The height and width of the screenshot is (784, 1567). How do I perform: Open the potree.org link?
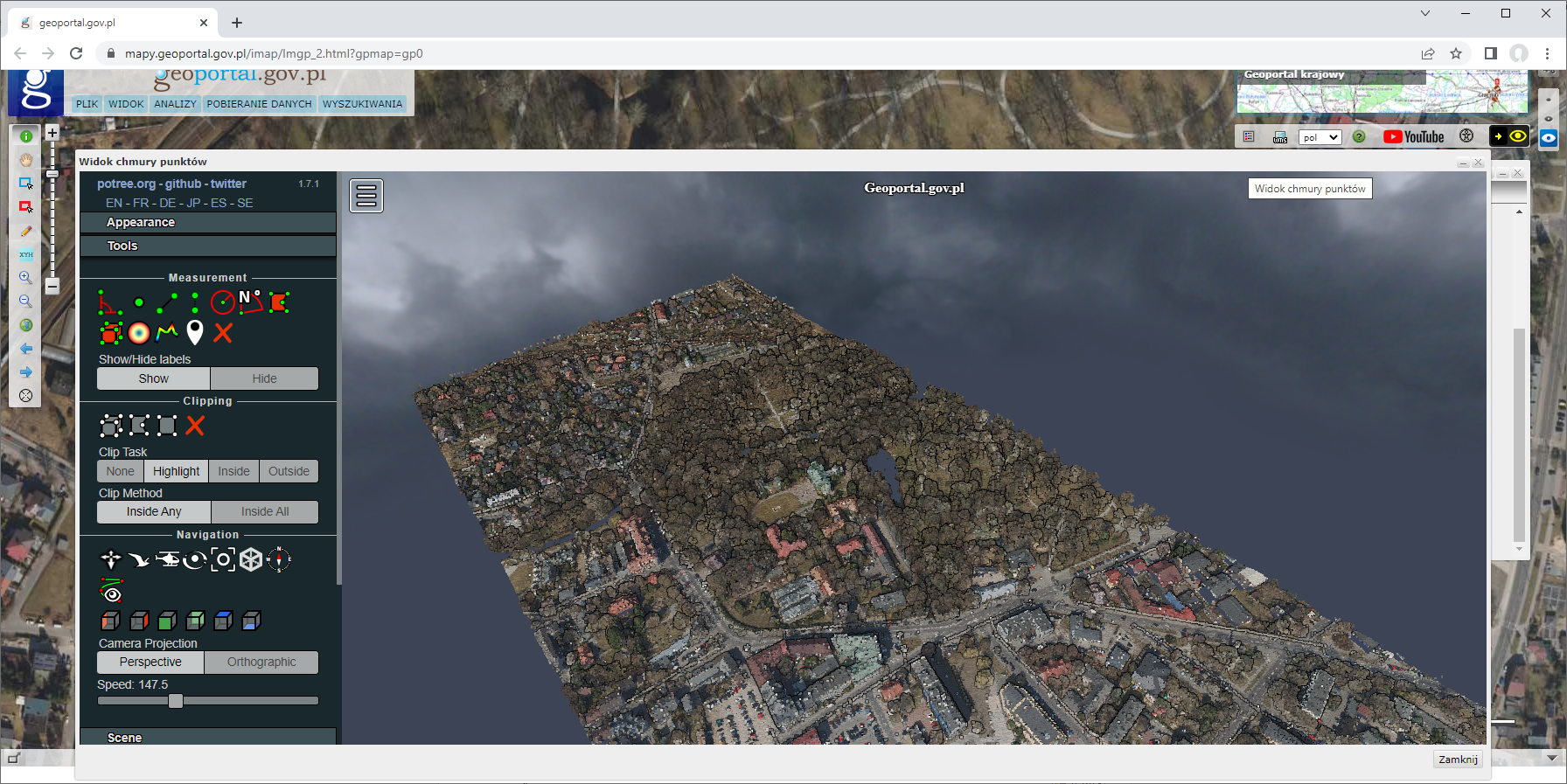pos(126,184)
